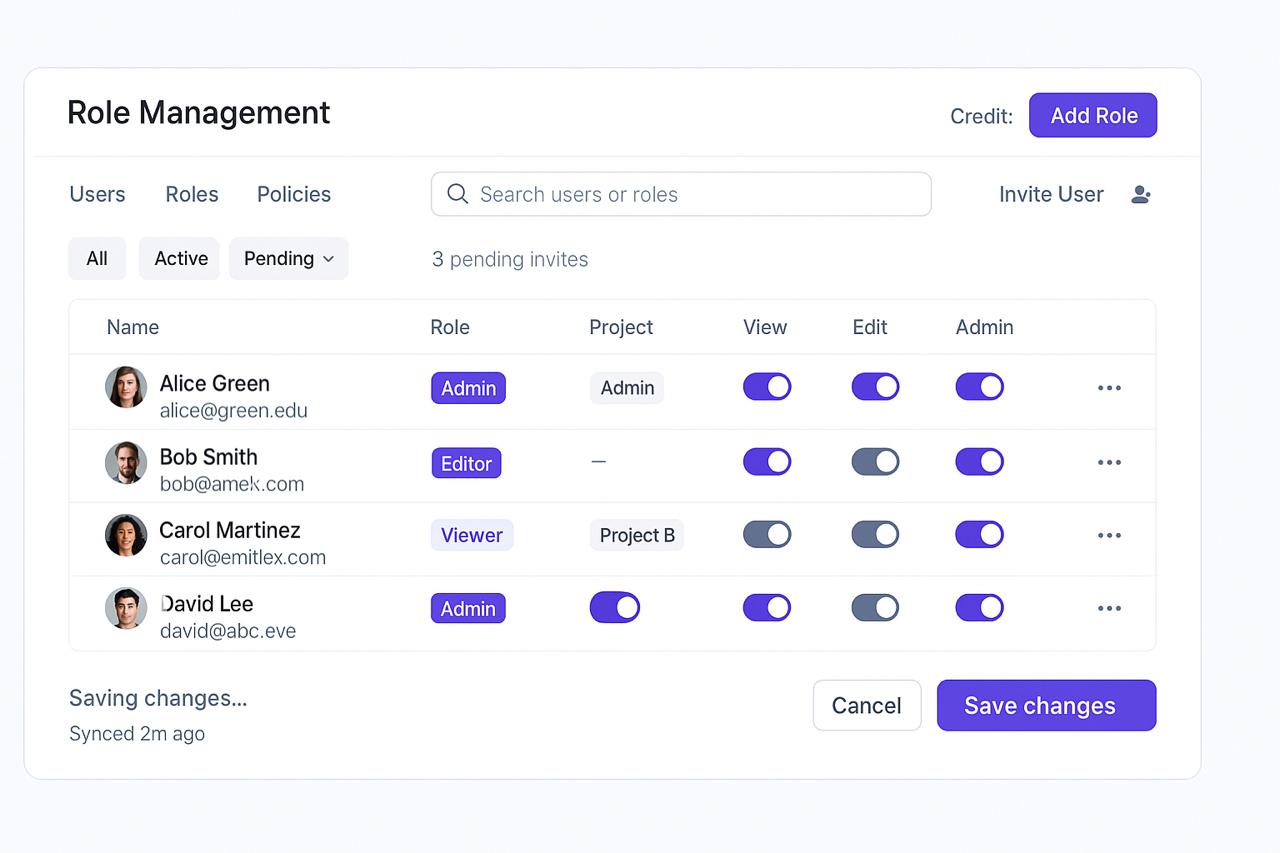This screenshot has width=1280, height=853.
Task: Expand the Pending filter dropdown
Action: pyautogui.click(x=289, y=258)
